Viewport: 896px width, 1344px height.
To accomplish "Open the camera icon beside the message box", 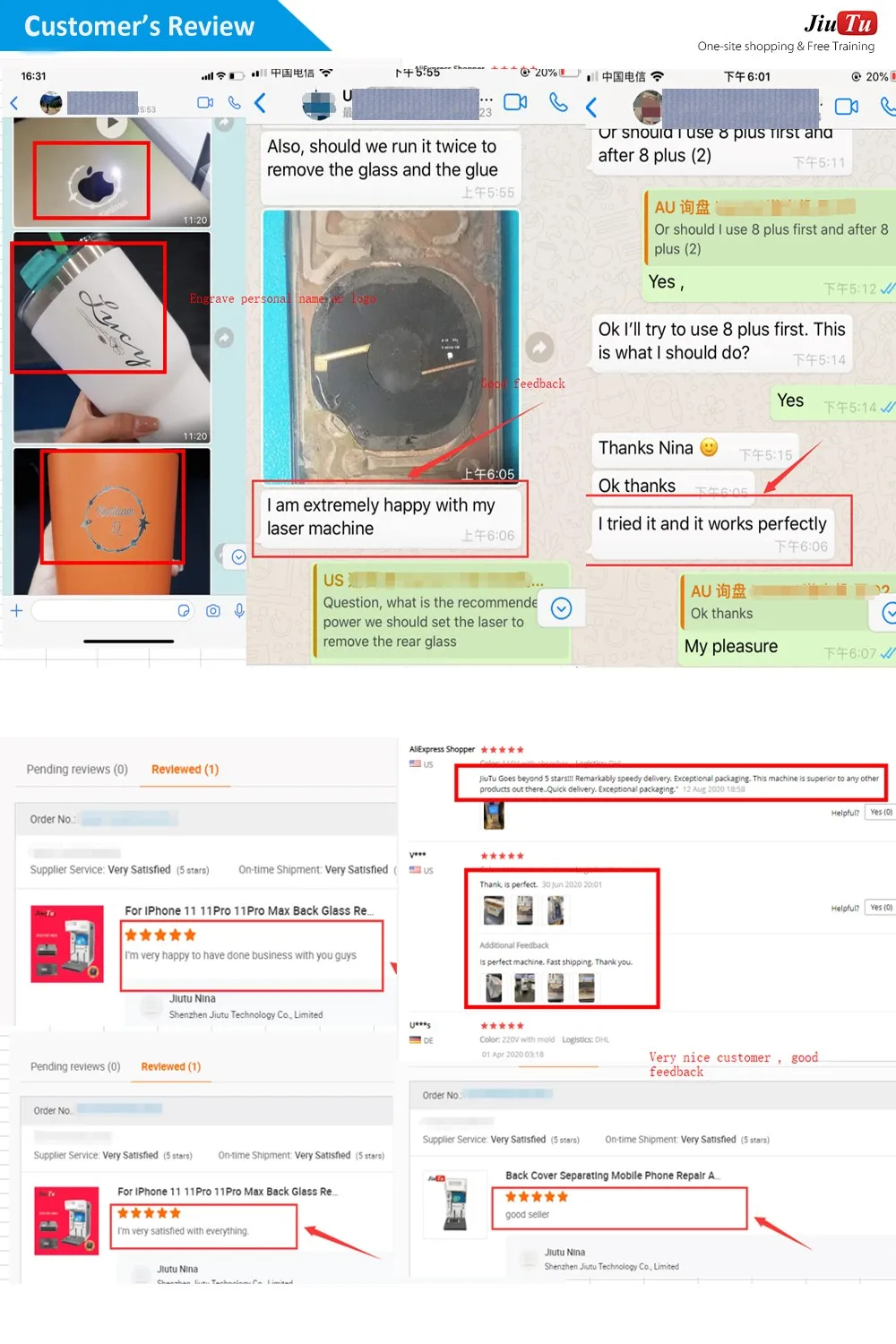I will click(213, 611).
